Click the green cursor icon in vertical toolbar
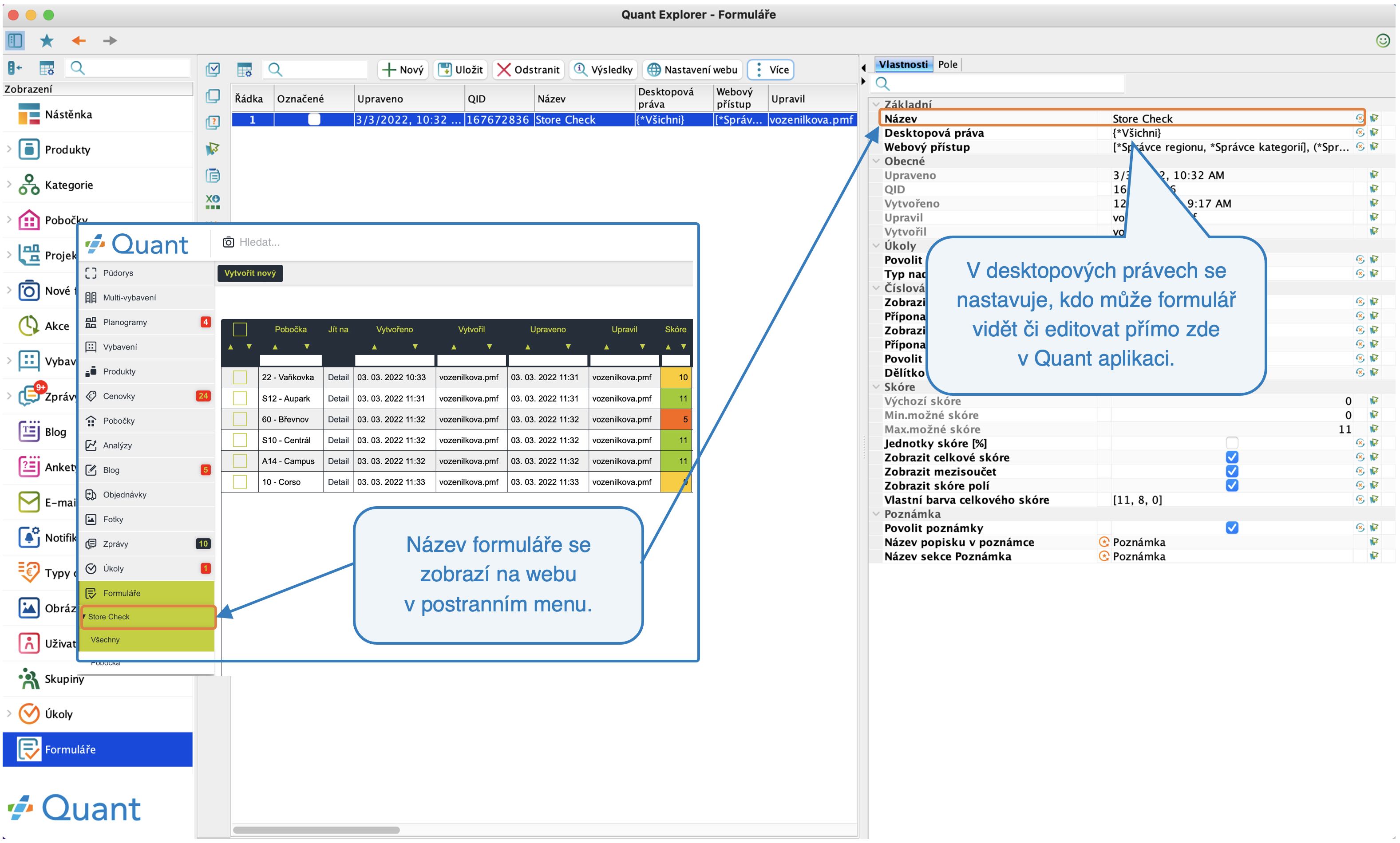 tap(213, 149)
